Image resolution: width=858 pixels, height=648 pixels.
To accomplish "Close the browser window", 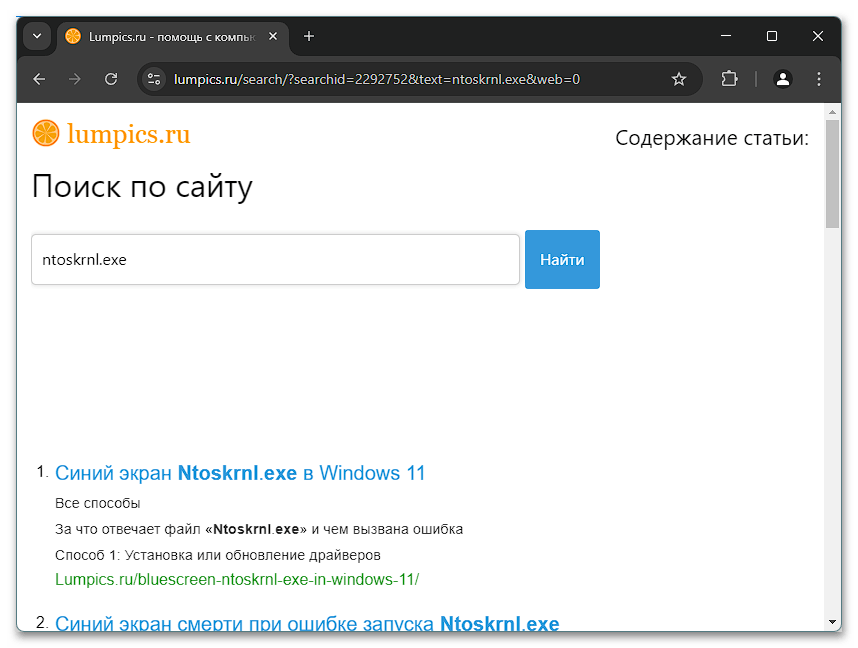I will coord(818,36).
